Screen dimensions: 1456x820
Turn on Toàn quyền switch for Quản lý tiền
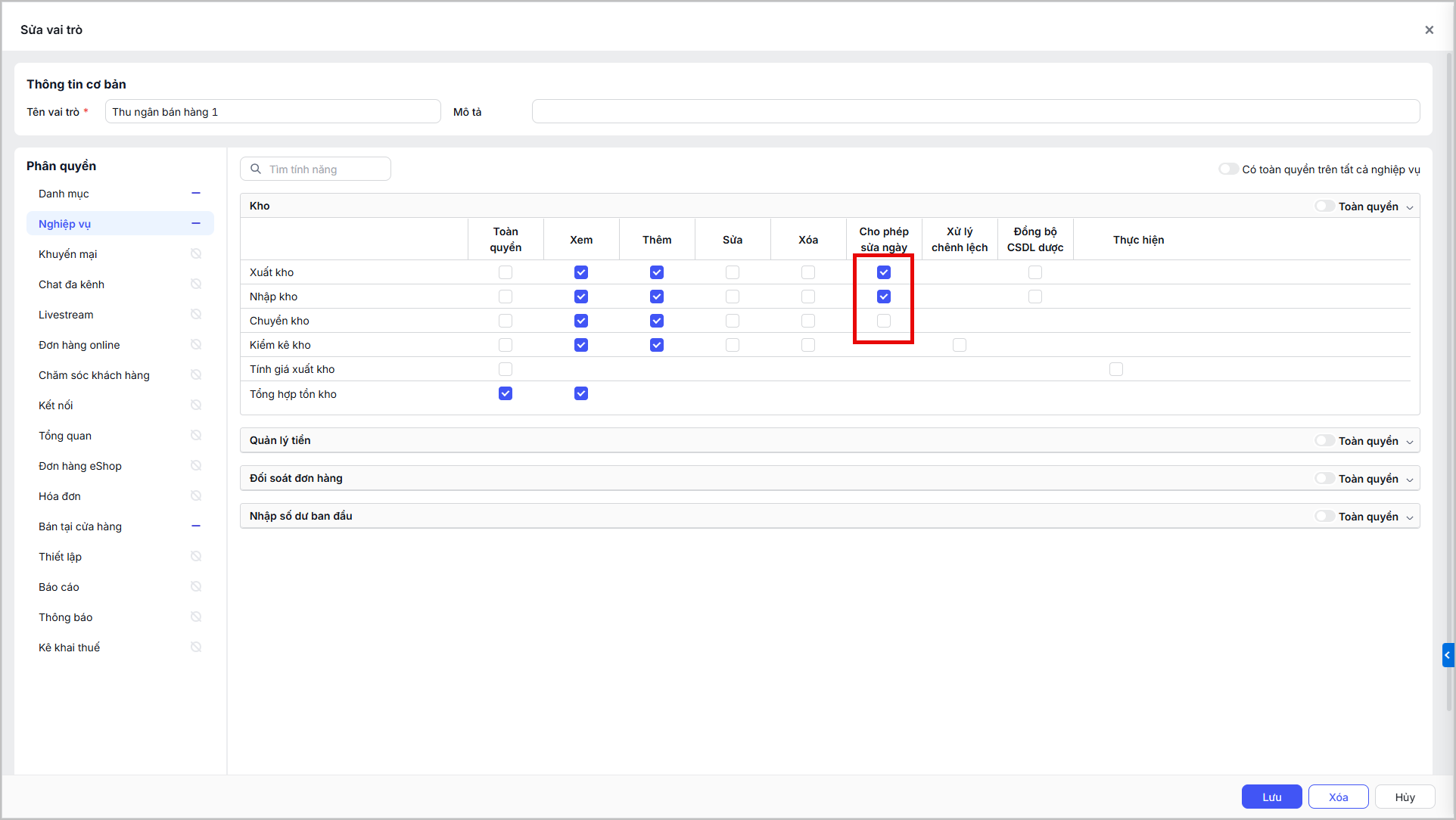[x=1324, y=440]
